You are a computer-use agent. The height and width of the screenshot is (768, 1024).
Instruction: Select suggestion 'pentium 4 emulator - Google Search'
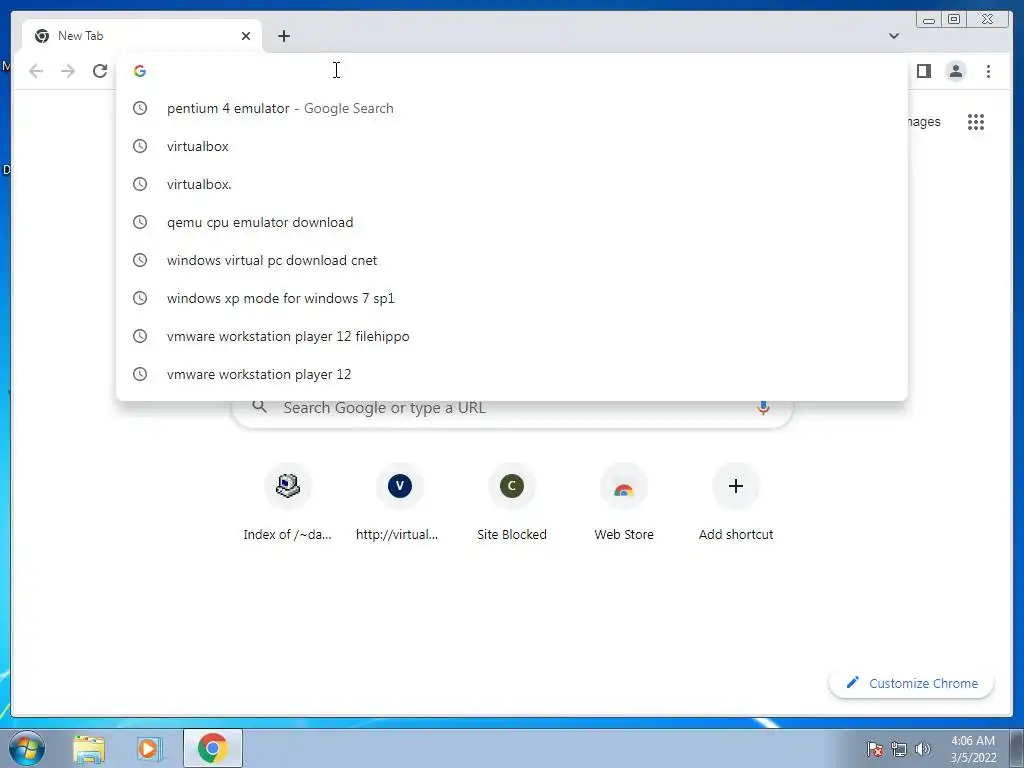pos(512,108)
